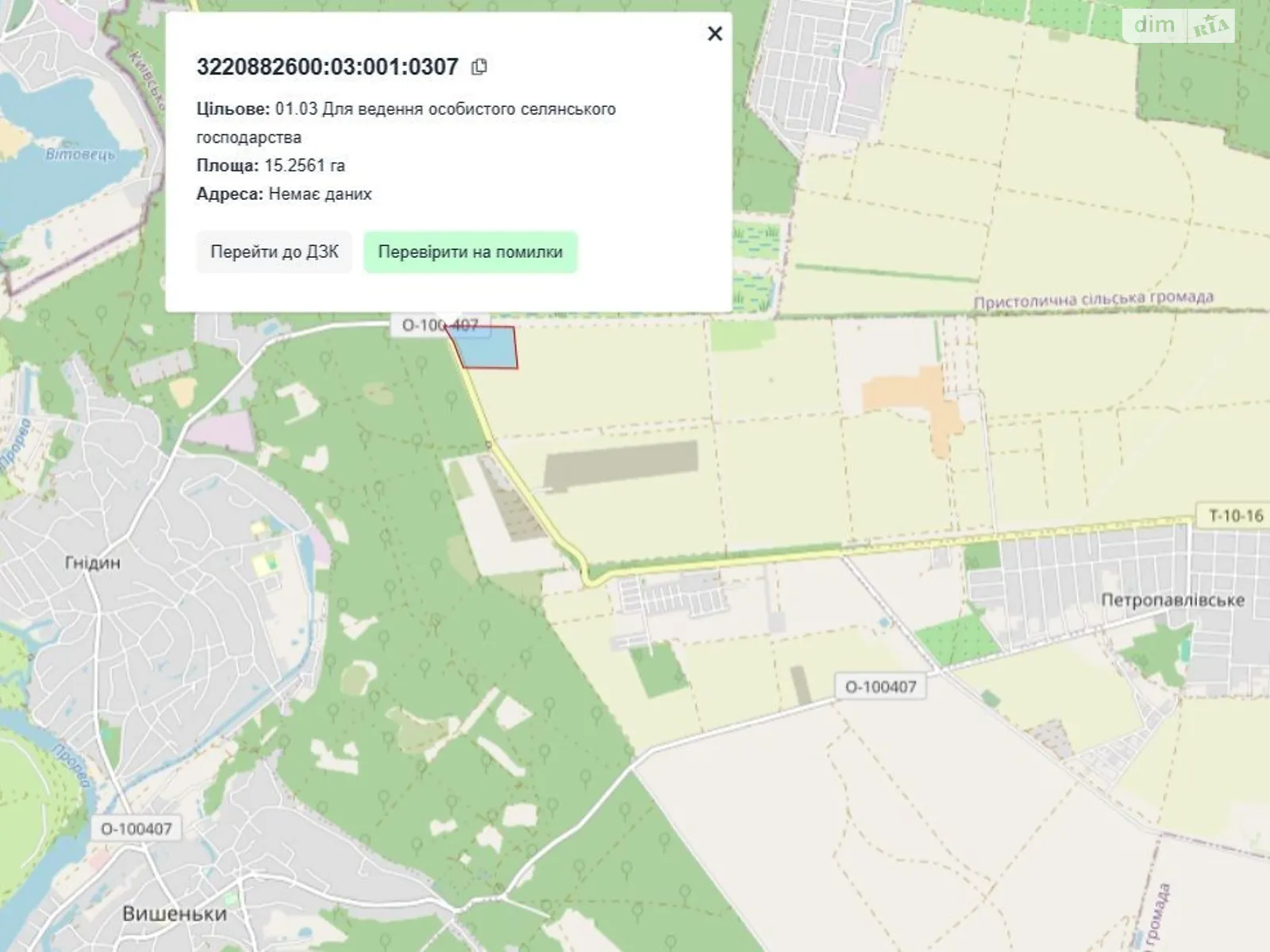Click the T-10-16 road shield
1270x952 pixels.
coord(1235,516)
